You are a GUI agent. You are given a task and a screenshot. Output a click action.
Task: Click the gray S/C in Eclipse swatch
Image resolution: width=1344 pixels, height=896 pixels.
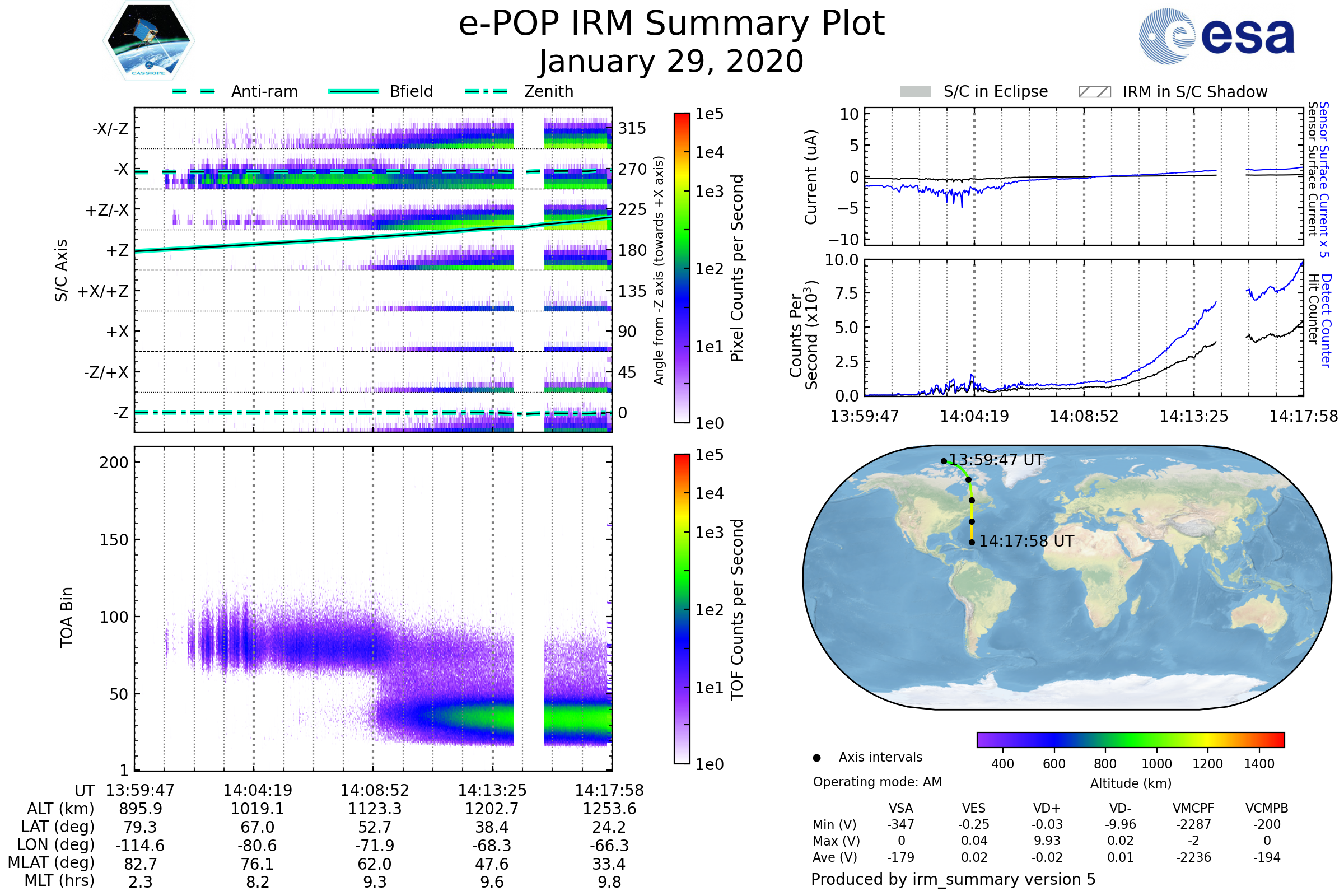915,92
